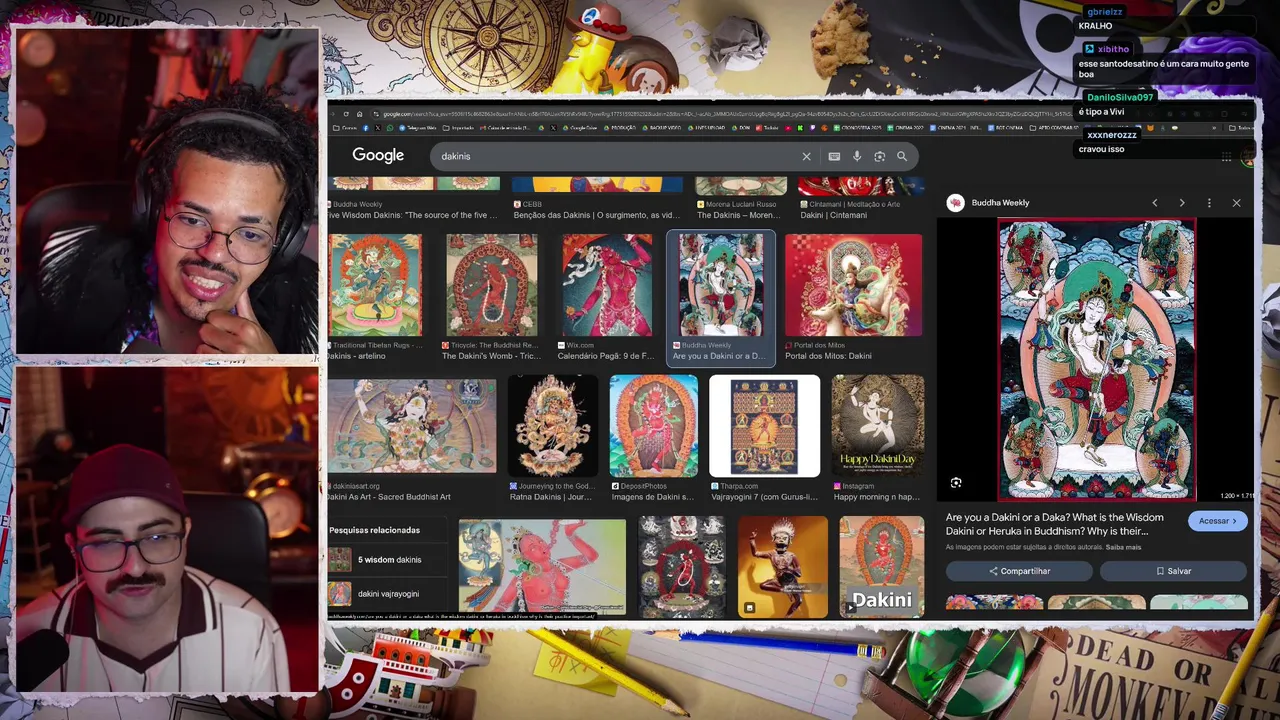Select Tharpa.com Vajrayogini 7 image
This screenshot has height=720, width=1280.
point(764,426)
